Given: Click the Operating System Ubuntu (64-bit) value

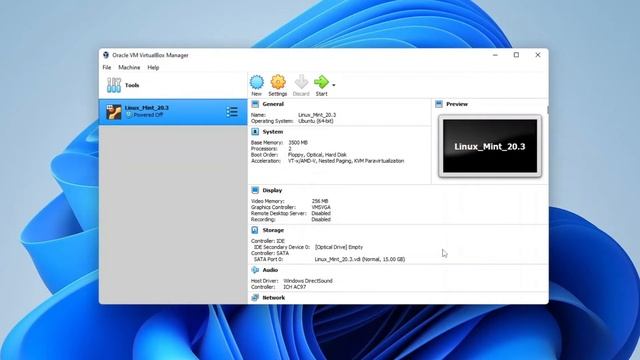Looking at the screenshot, I should click(x=316, y=121).
